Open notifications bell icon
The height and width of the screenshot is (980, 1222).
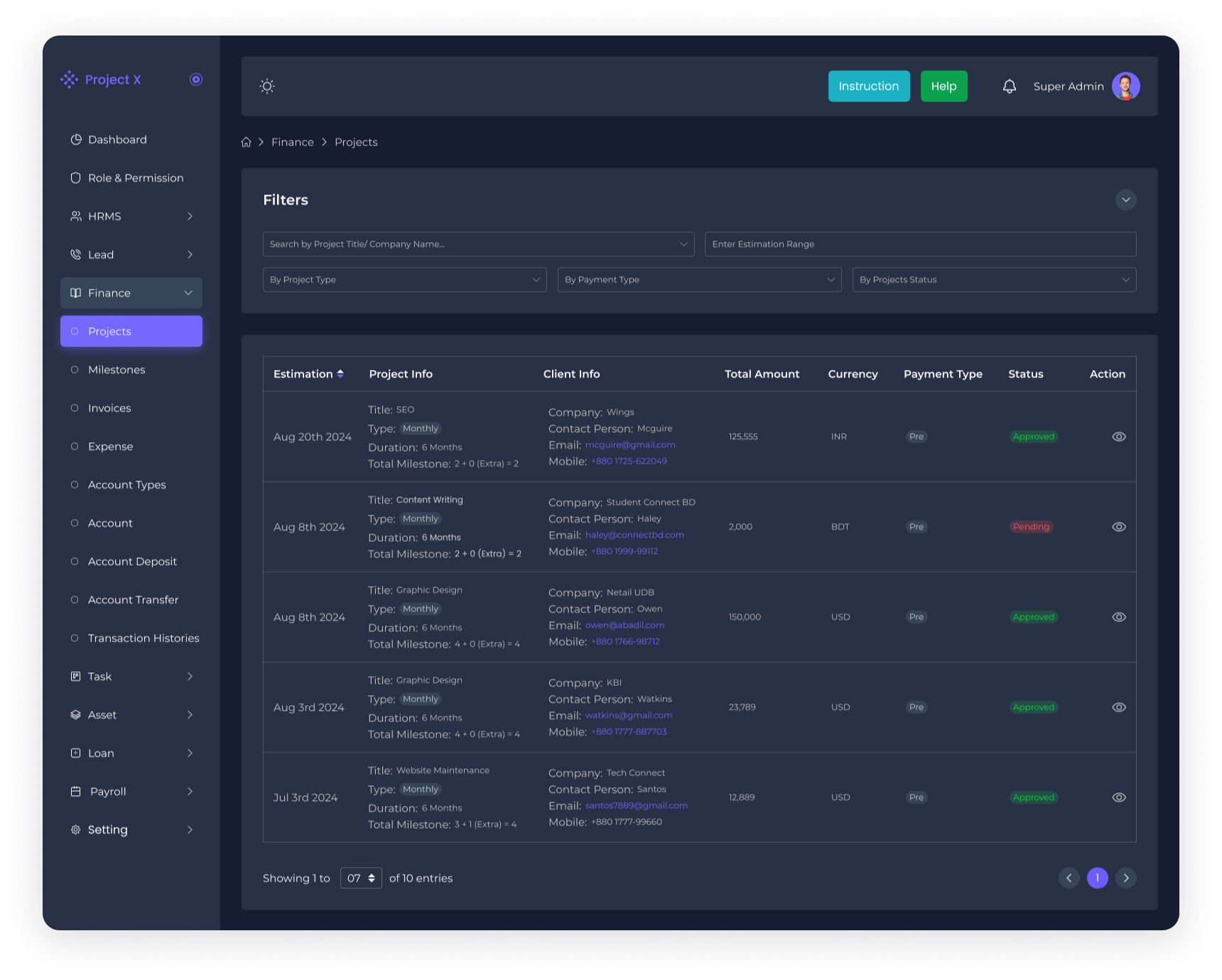coord(1010,87)
